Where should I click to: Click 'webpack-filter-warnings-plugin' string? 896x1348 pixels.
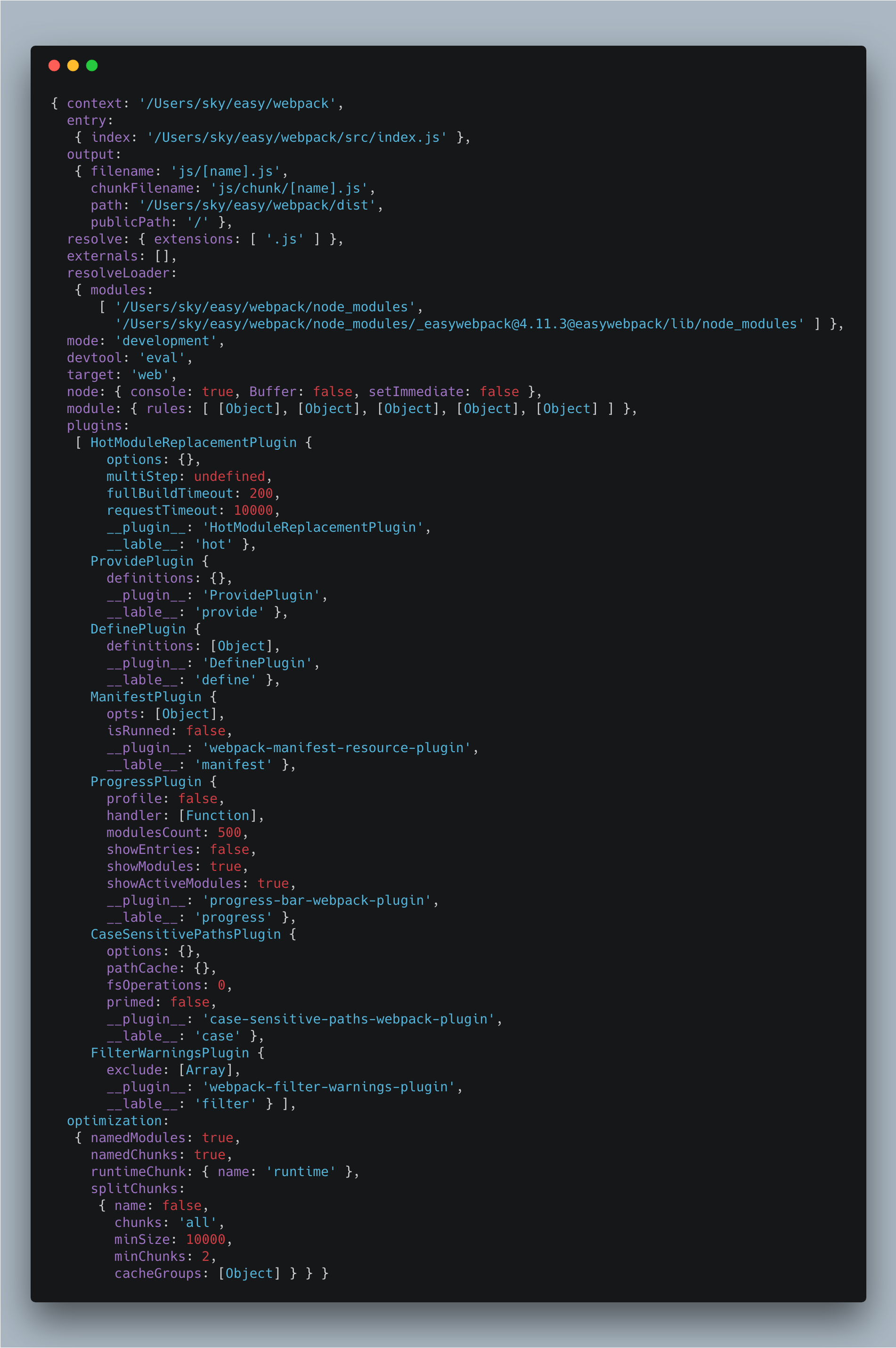tap(328, 1087)
